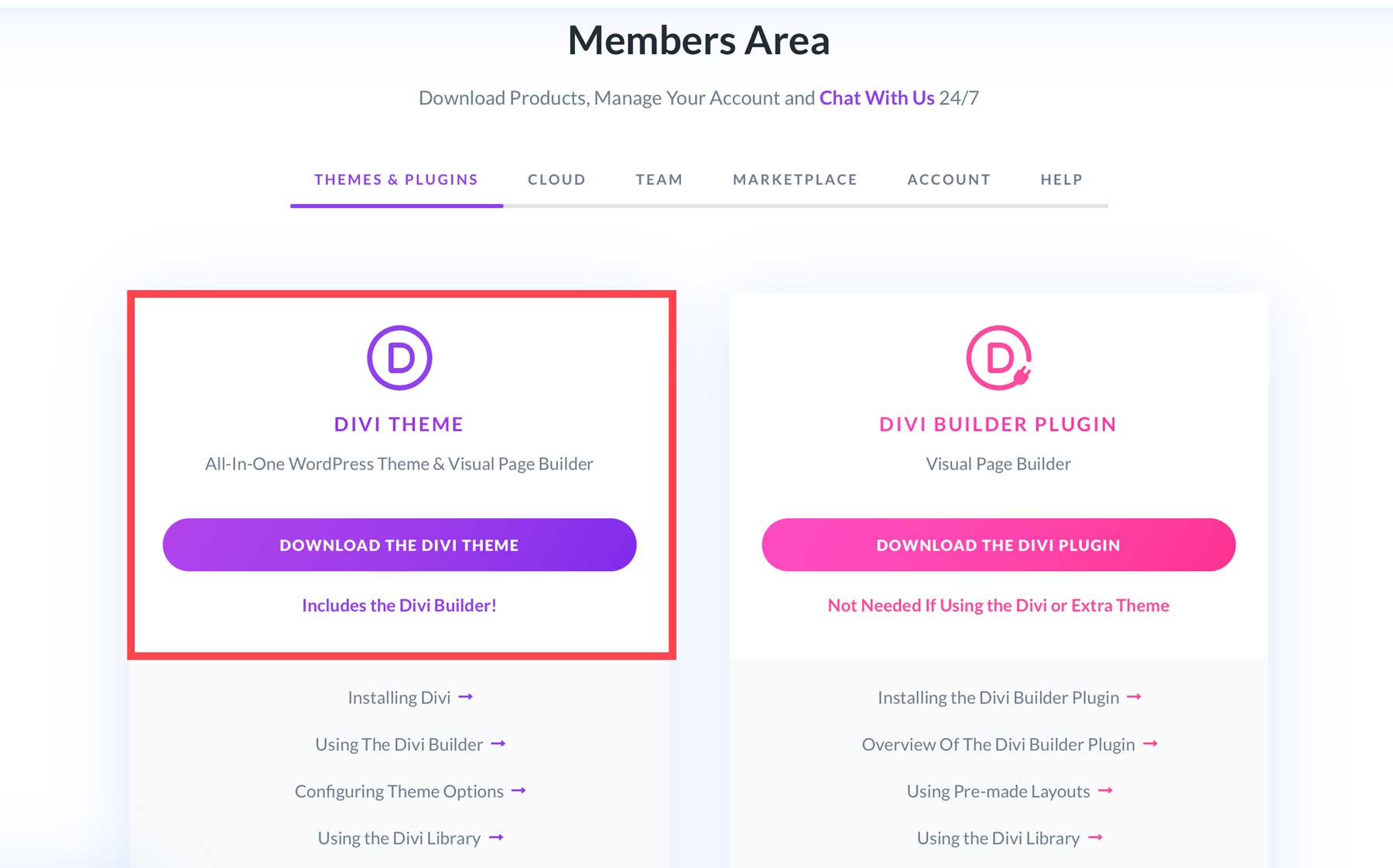
Task: Click the arrow beside Using The Divi Builder
Action: 498,743
